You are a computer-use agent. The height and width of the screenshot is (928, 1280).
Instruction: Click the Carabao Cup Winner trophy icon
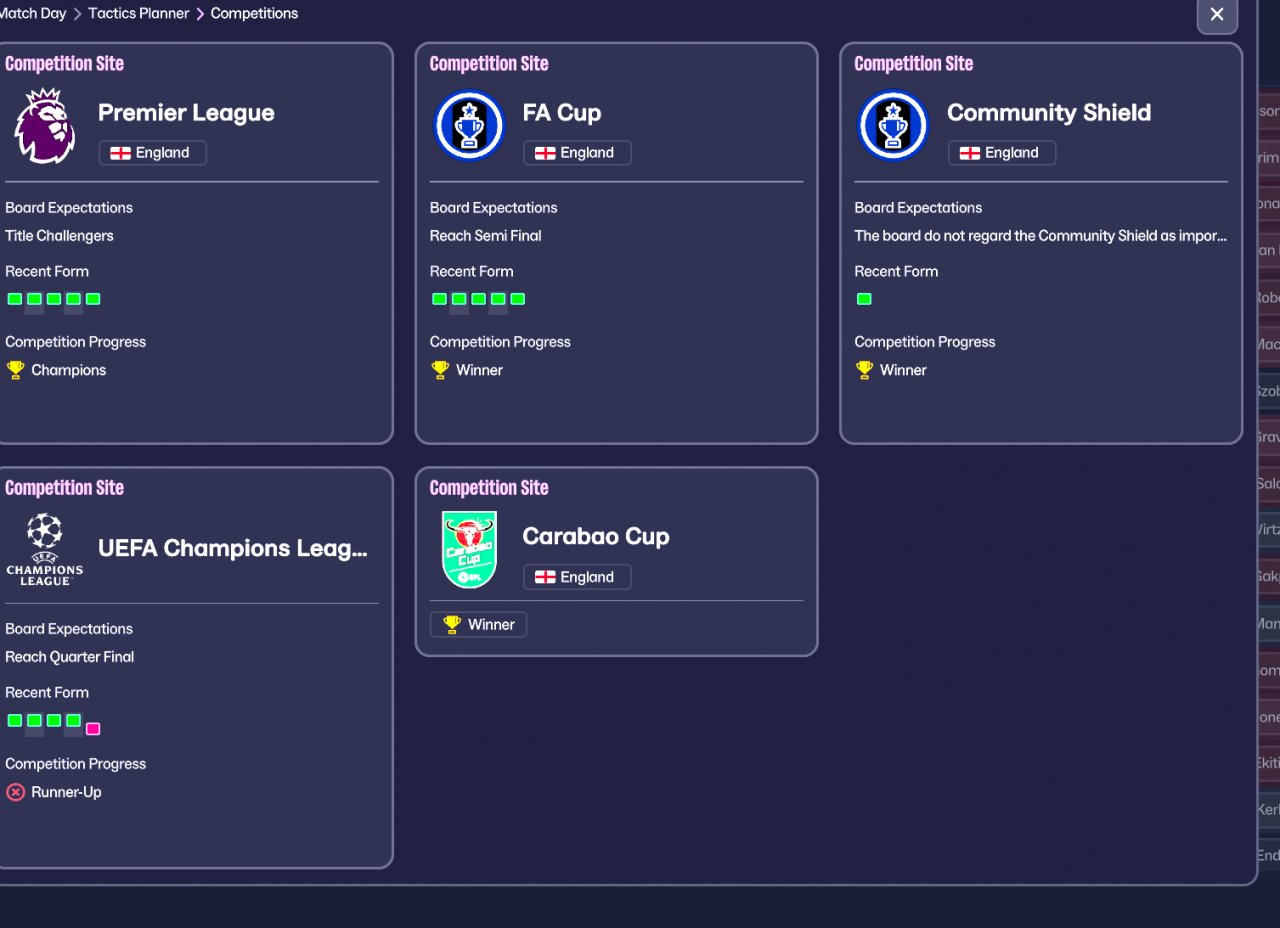pyautogui.click(x=452, y=624)
